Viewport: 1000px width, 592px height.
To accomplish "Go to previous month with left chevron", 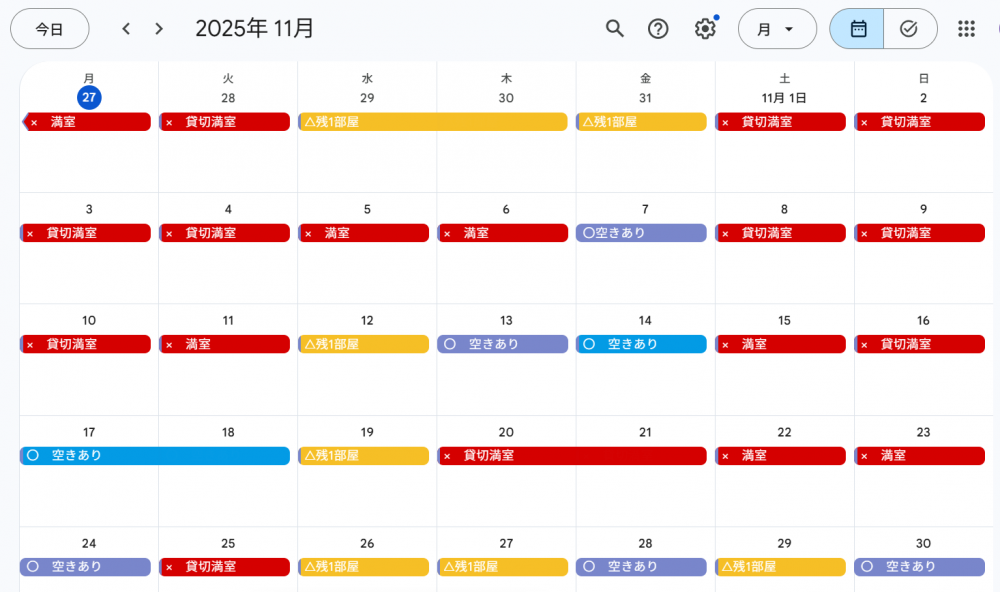I will (x=126, y=29).
